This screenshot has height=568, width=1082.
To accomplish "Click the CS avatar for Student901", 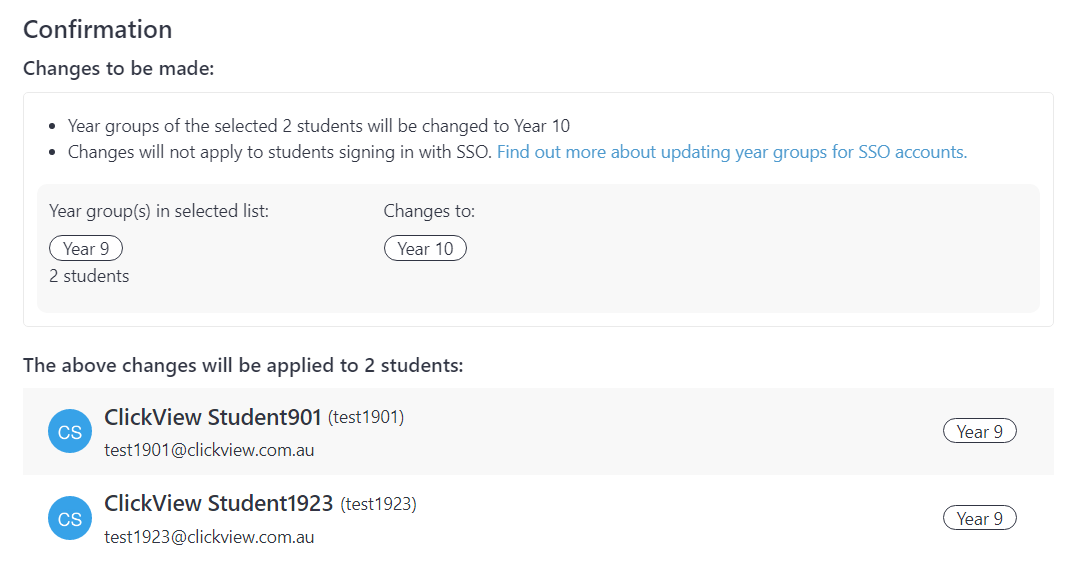I will (x=70, y=431).
